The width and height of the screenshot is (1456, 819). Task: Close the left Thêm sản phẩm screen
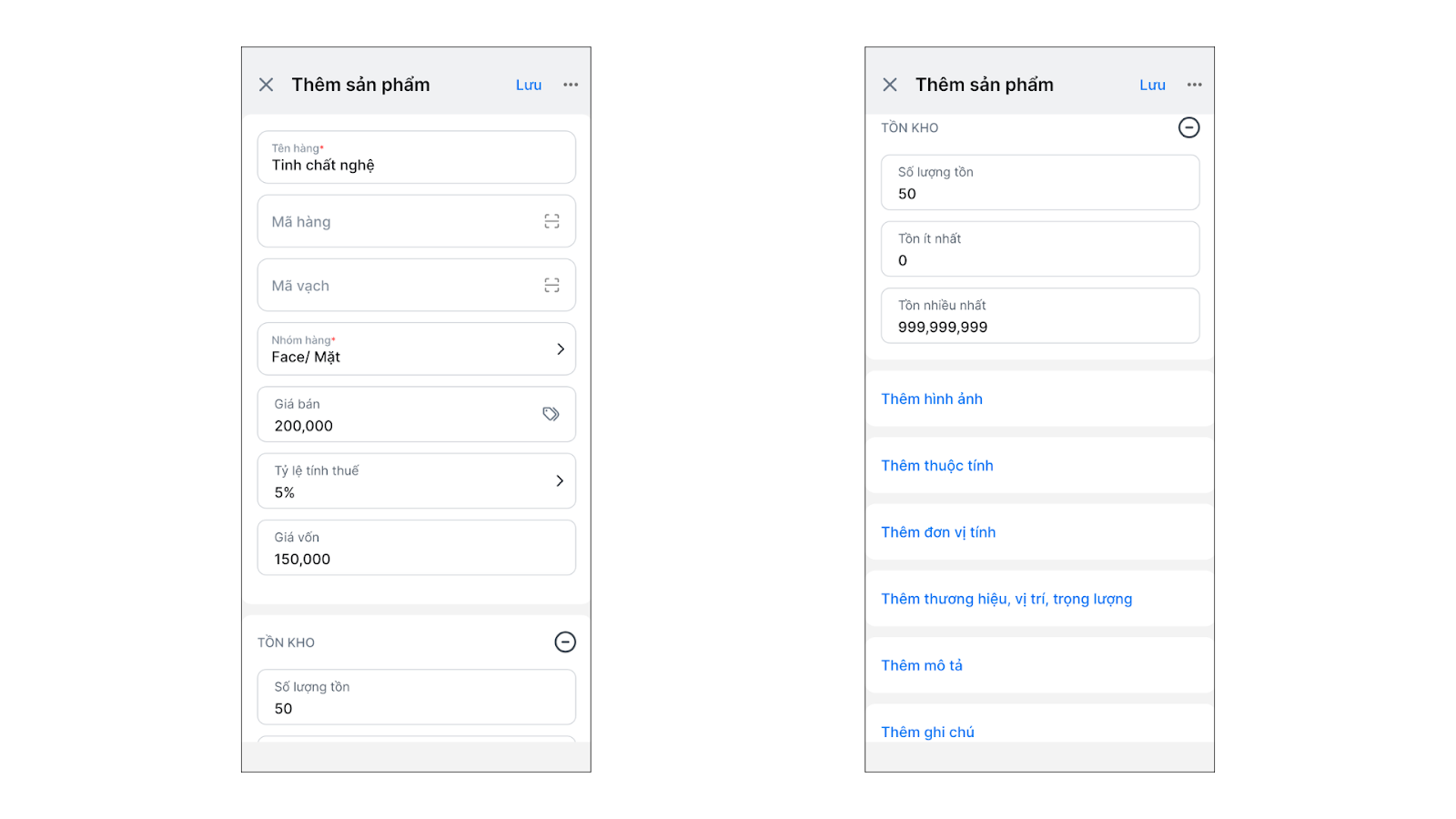click(266, 85)
